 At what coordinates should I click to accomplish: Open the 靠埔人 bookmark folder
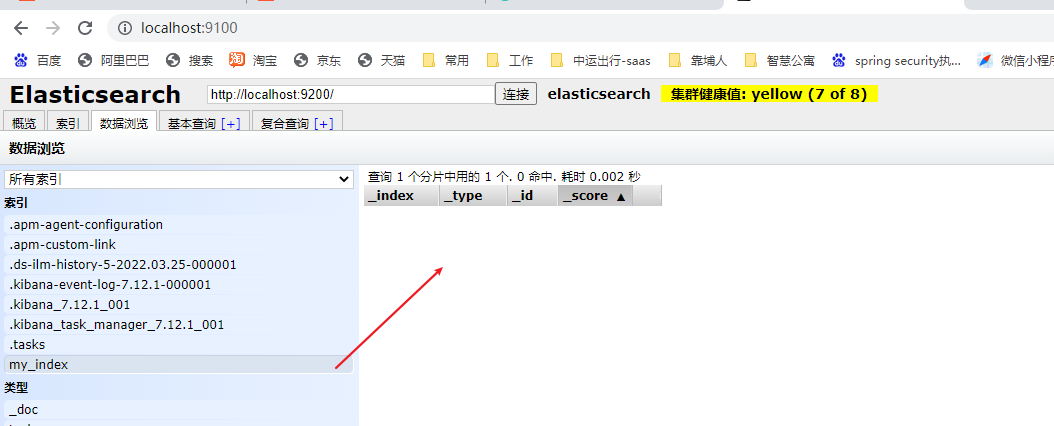click(x=698, y=60)
